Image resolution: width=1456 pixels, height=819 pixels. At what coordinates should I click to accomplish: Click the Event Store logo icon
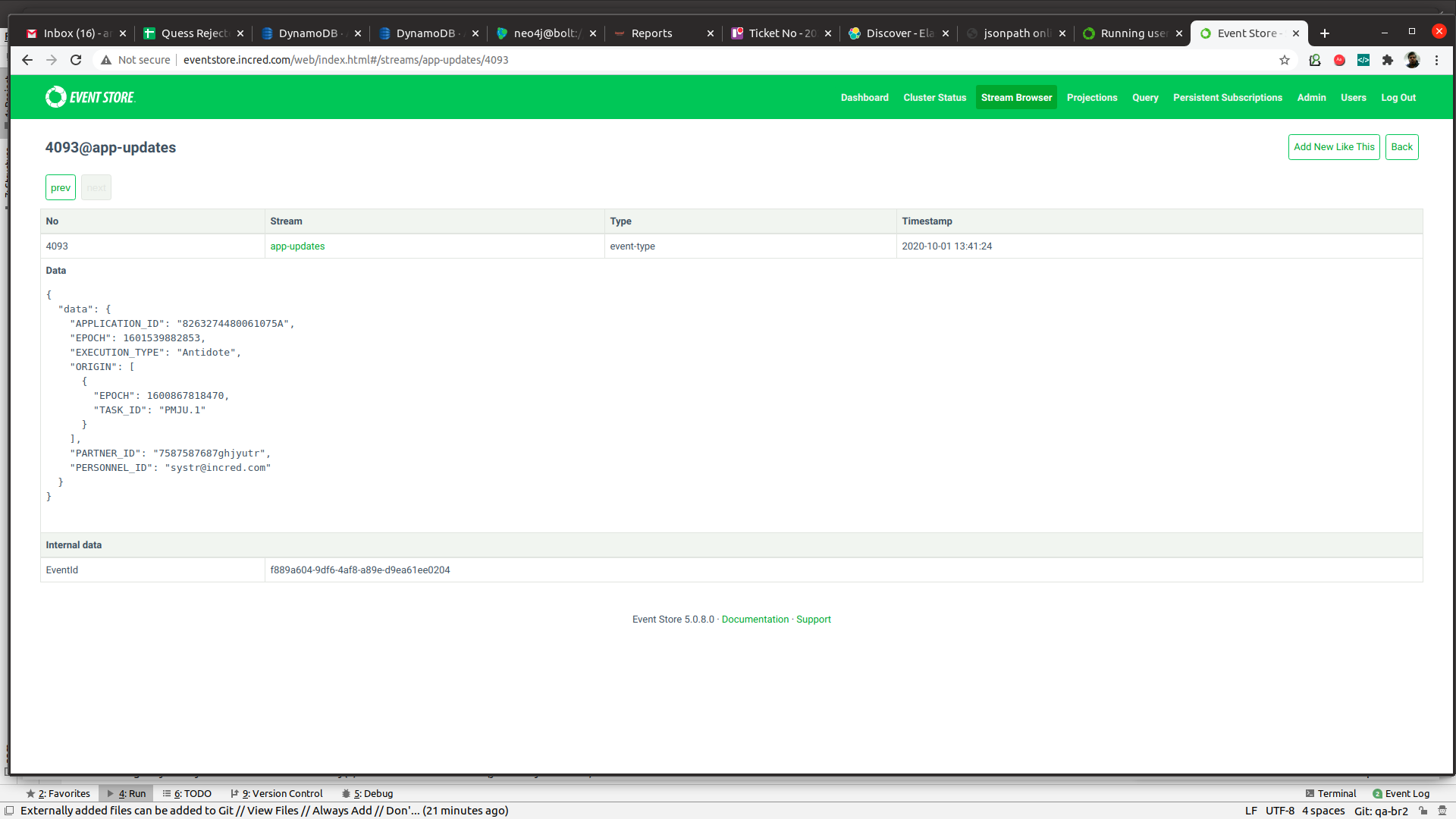(x=56, y=97)
